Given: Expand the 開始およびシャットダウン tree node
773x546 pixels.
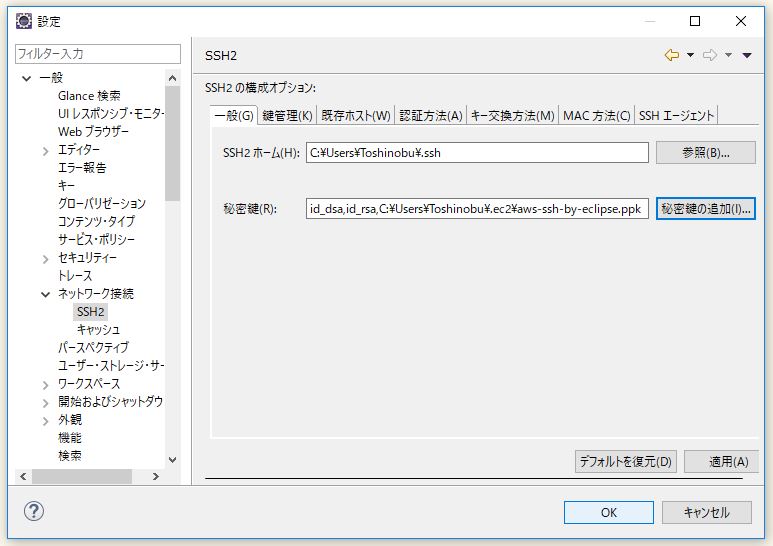Looking at the screenshot, I should pos(45,403).
